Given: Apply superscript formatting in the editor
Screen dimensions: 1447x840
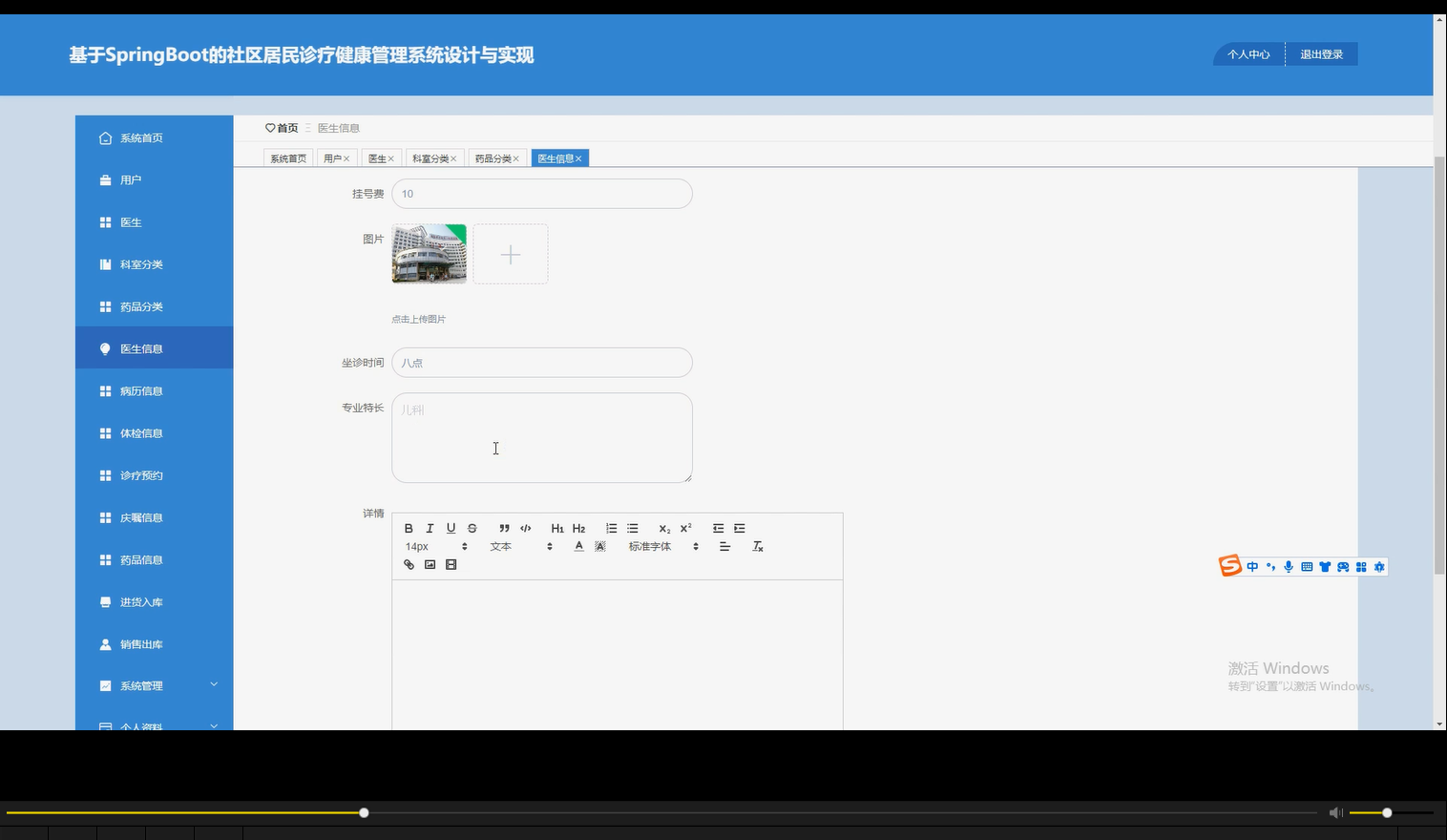Looking at the screenshot, I should click(x=685, y=528).
